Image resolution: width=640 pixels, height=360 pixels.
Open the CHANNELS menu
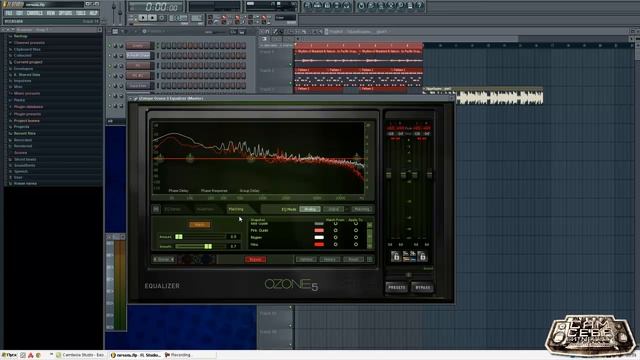tap(35, 13)
